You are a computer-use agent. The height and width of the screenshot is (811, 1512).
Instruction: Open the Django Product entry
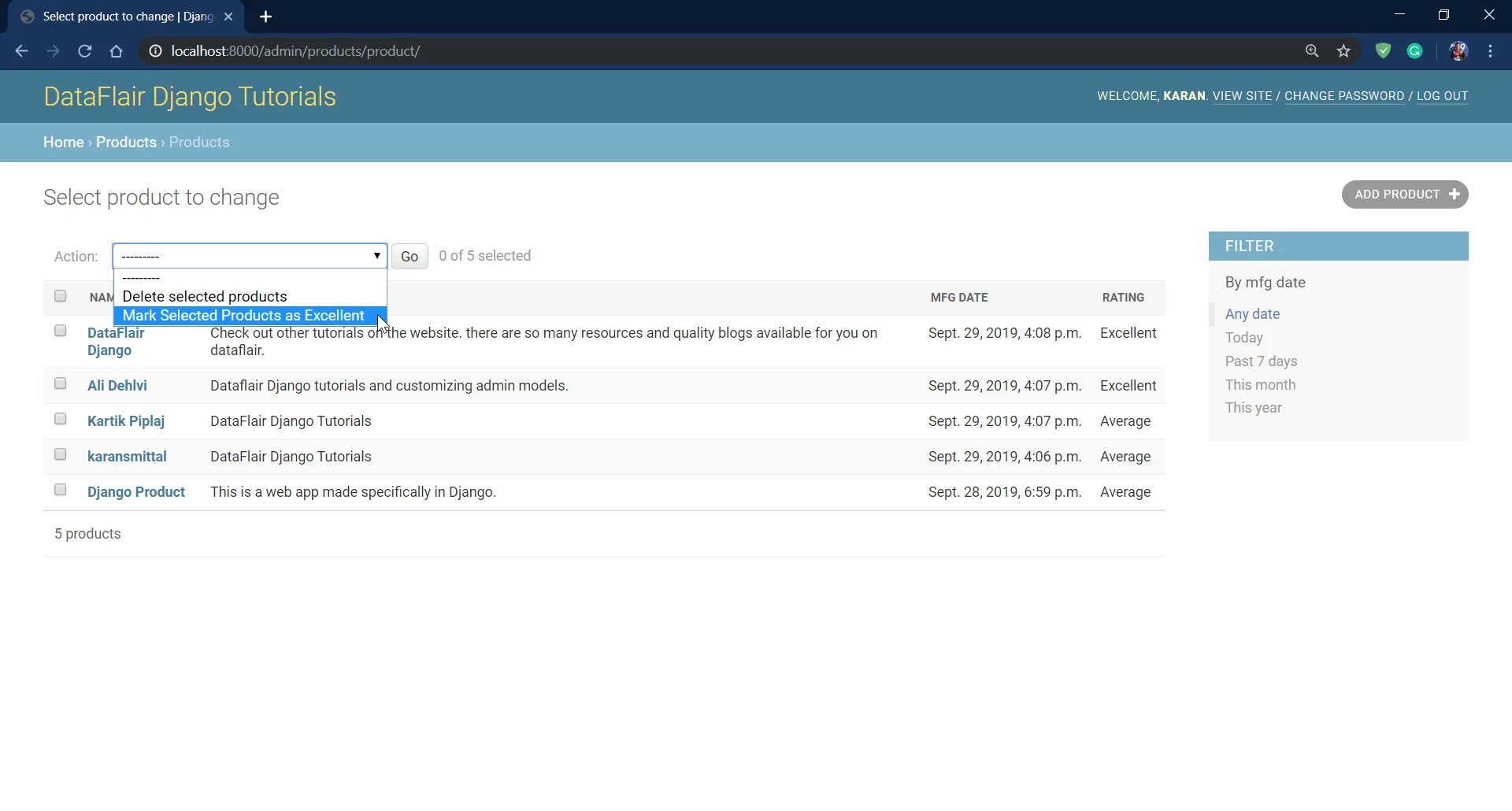(136, 492)
